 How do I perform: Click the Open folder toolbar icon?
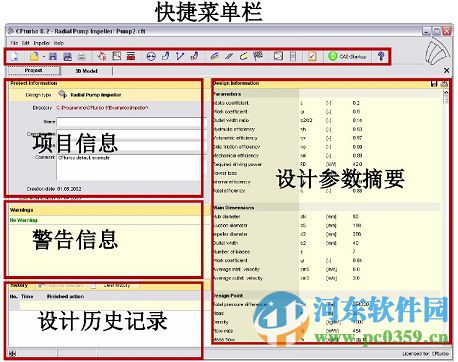coord(34,56)
